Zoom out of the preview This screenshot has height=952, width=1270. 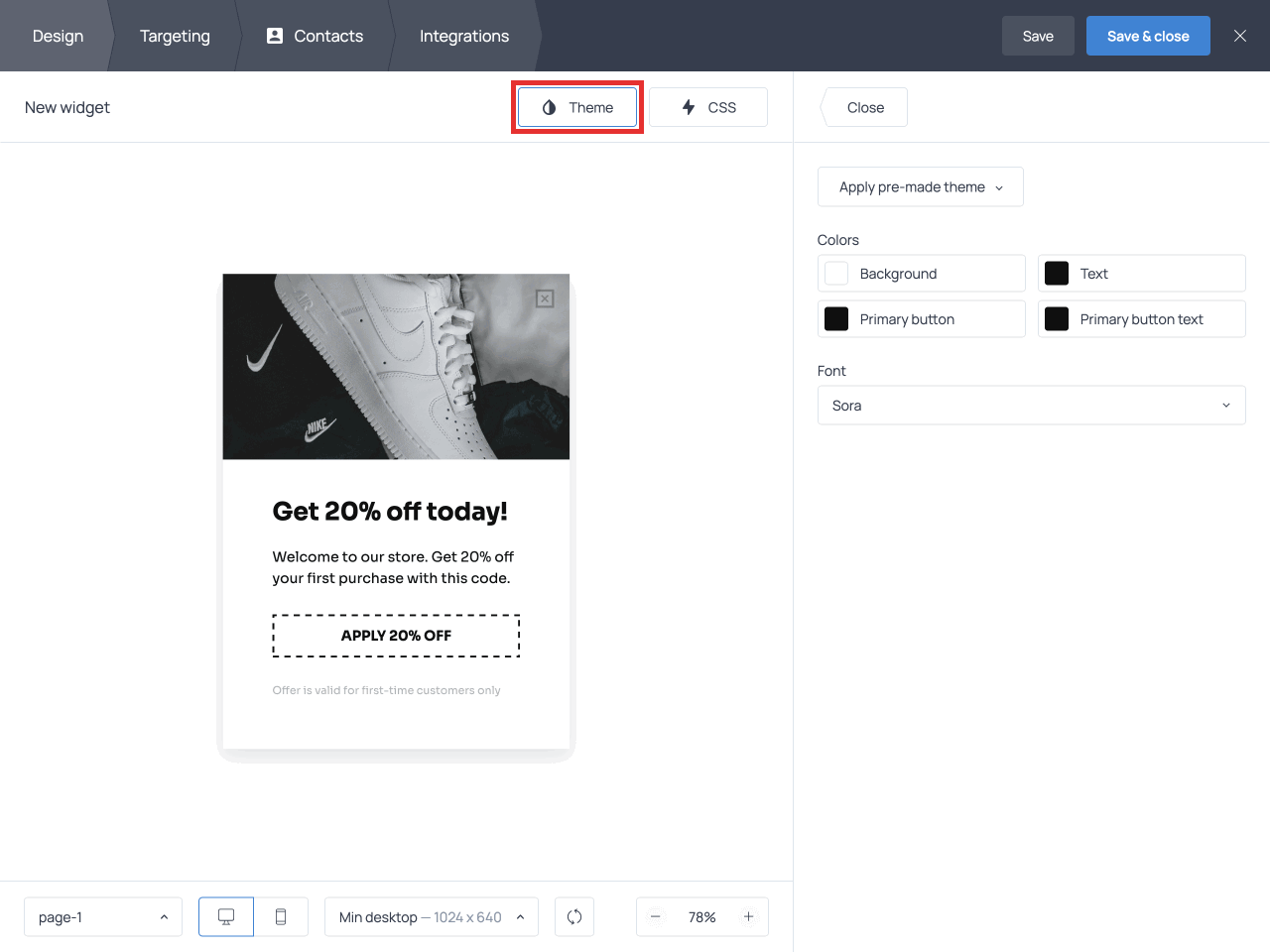tap(656, 916)
